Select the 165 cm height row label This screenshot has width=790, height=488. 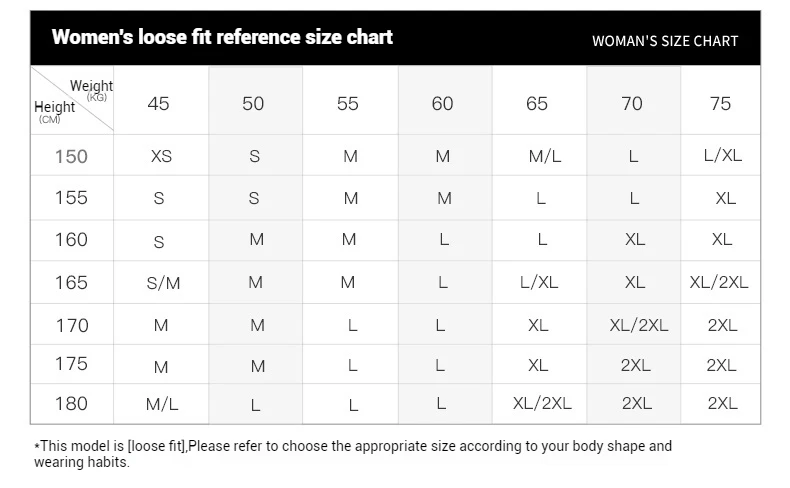pos(71,283)
